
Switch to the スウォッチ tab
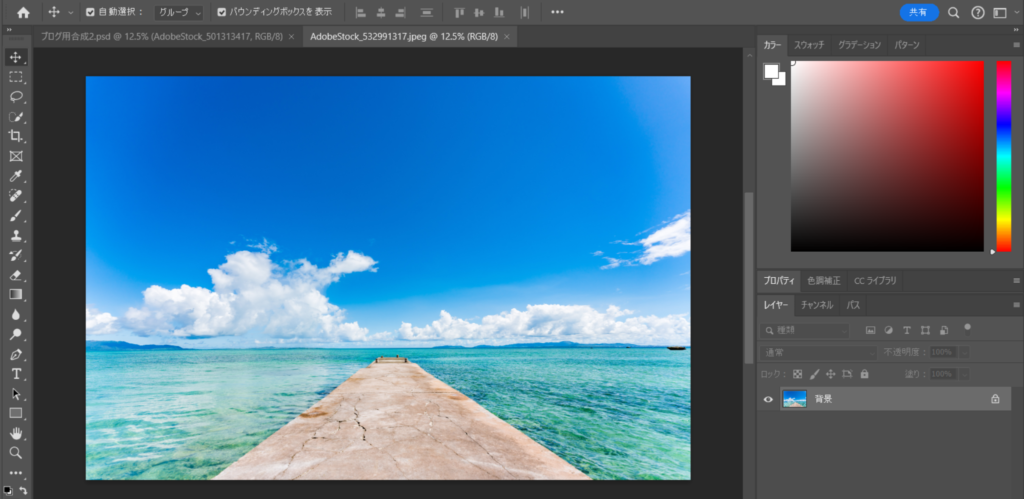pos(809,45)
